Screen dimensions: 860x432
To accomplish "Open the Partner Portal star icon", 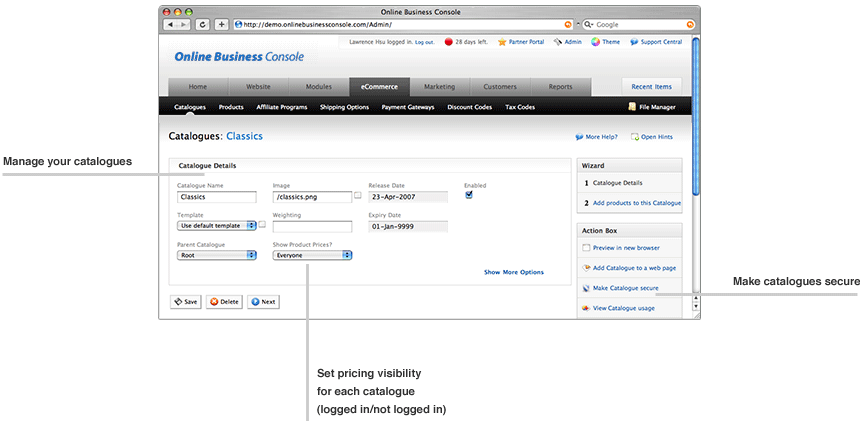I will [502, 42].
